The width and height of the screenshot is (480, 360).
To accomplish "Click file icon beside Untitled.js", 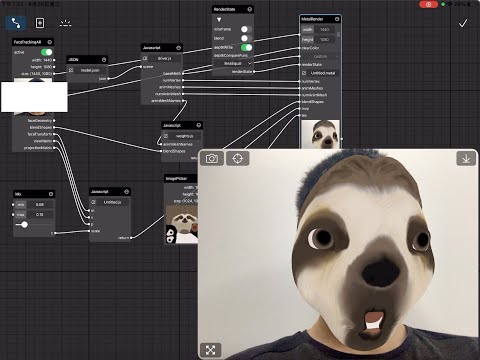I will (93, 202).
